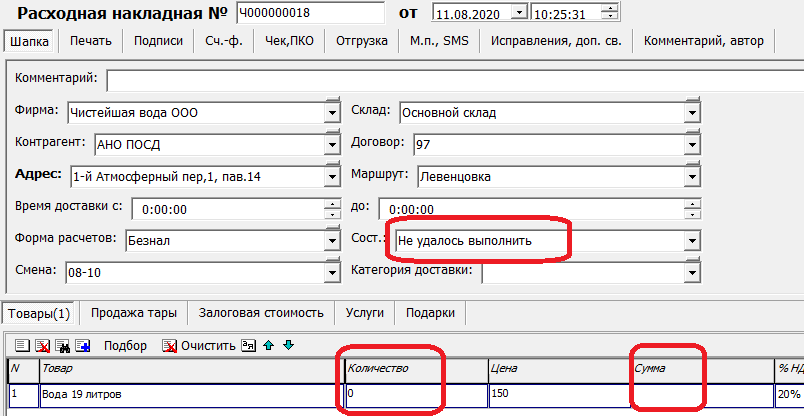
Task: Expand the Маршрут dropdown list
Action: click(x=691, y=177)
